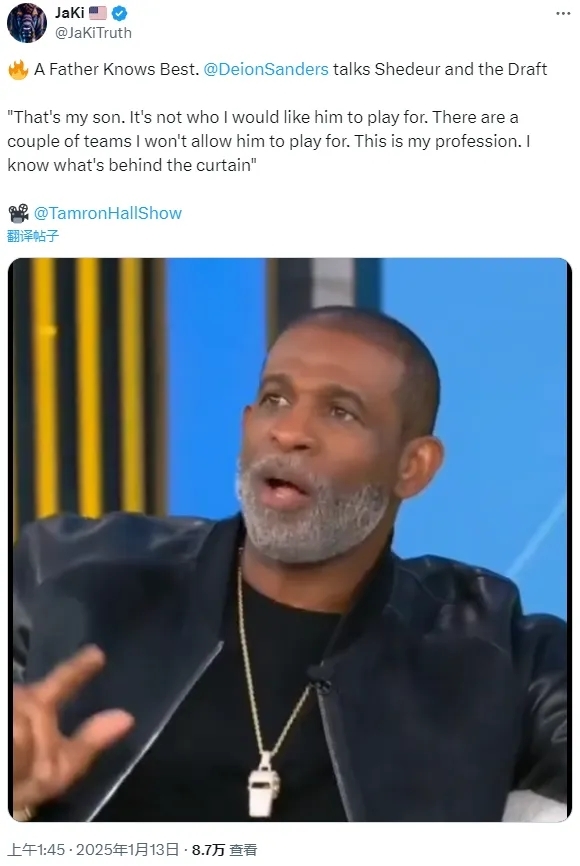This screenshot has width=580, height=866.
Task: Click the fire emoji starting the post
Action: point(18,70)
